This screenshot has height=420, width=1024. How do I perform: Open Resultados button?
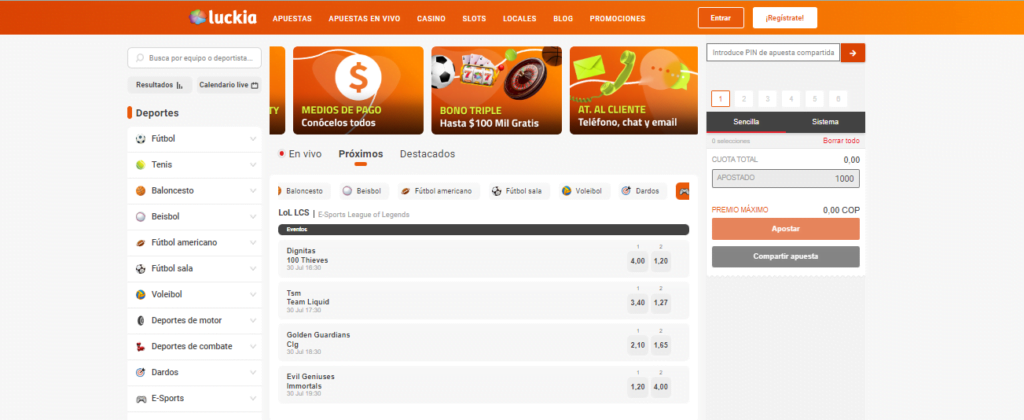159,85
